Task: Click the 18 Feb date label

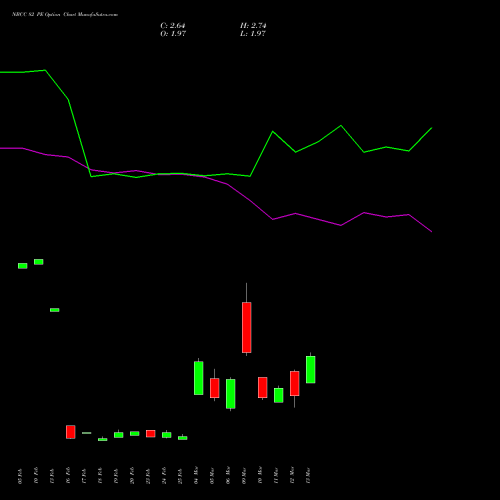Action: [x=100, y=475]
